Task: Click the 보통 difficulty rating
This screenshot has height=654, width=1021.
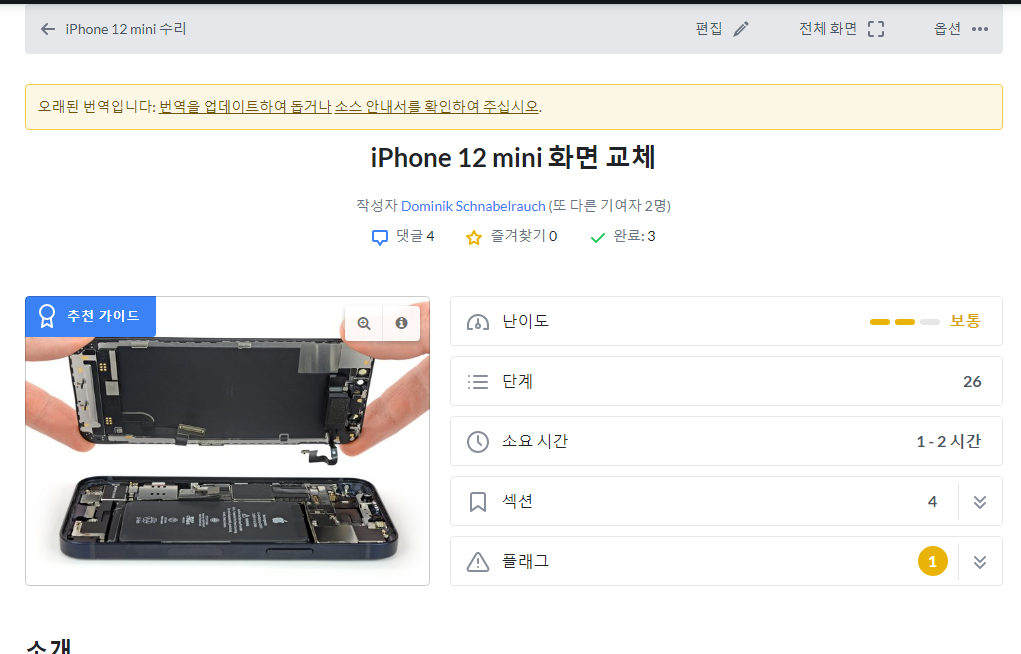Action: point(965,321)
